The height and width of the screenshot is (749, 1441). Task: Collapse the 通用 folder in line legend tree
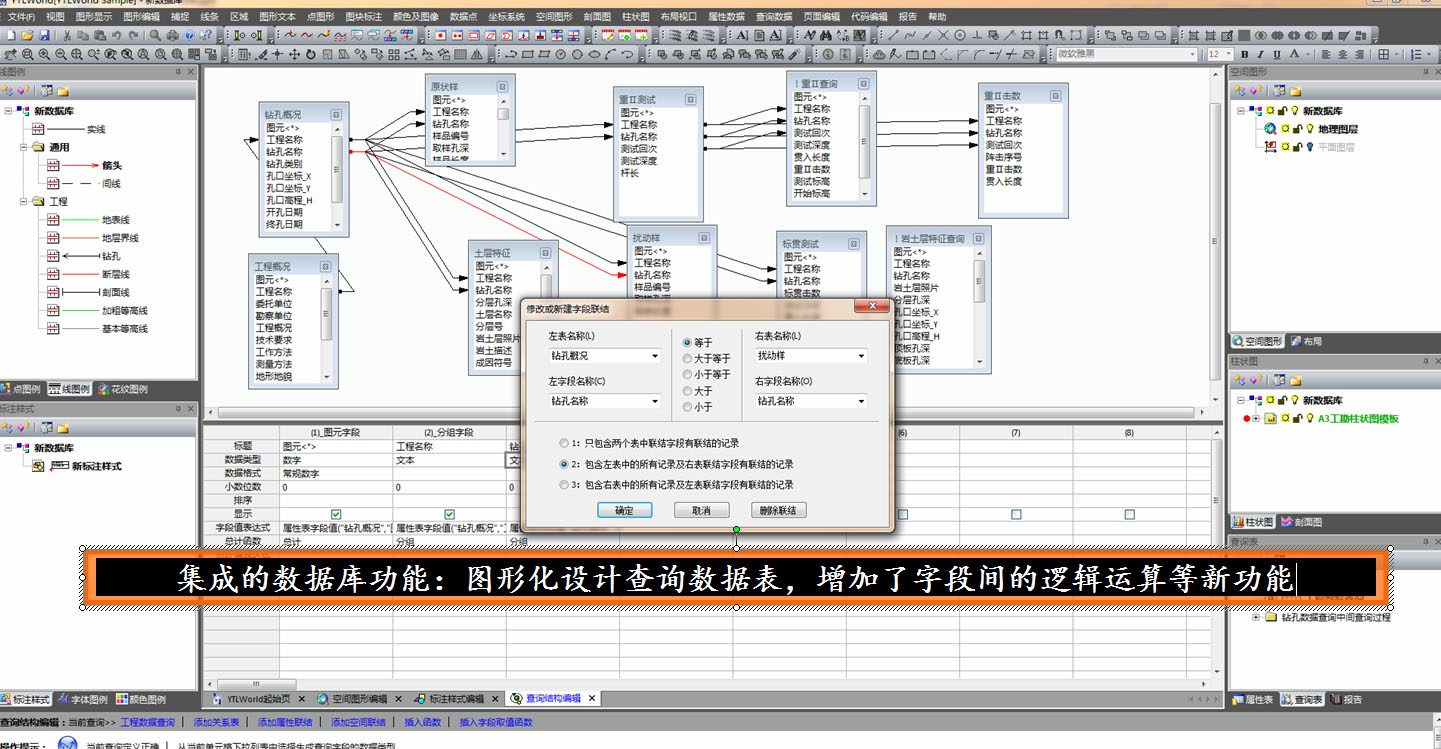click(22, 147)
